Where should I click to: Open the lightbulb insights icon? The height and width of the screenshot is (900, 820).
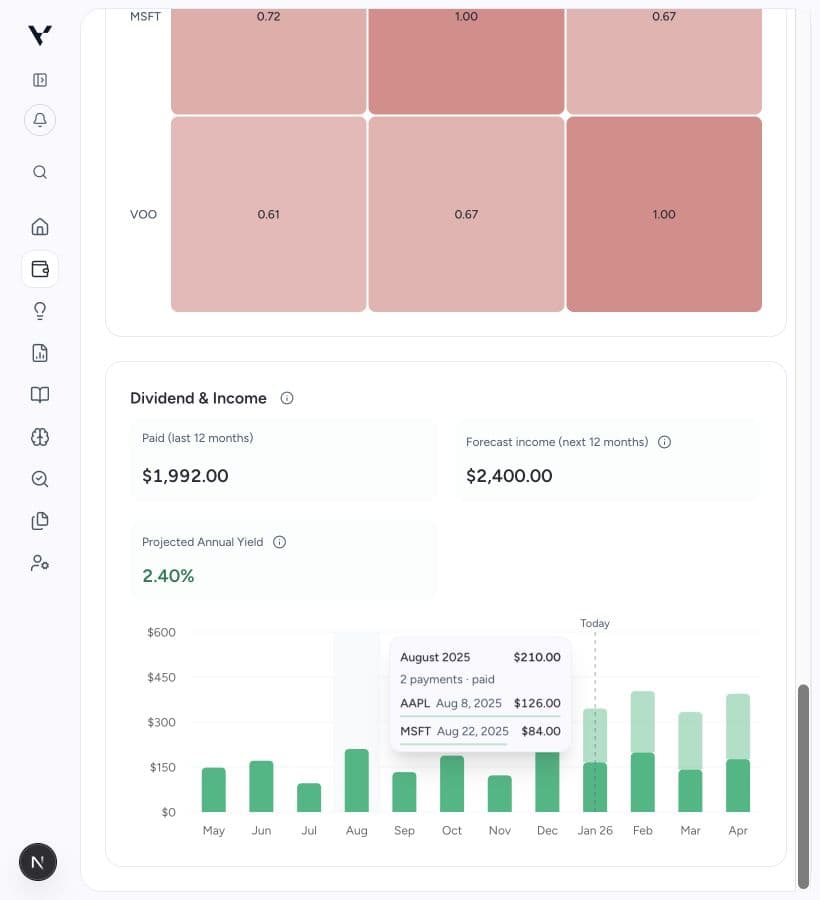coord(40,311)
